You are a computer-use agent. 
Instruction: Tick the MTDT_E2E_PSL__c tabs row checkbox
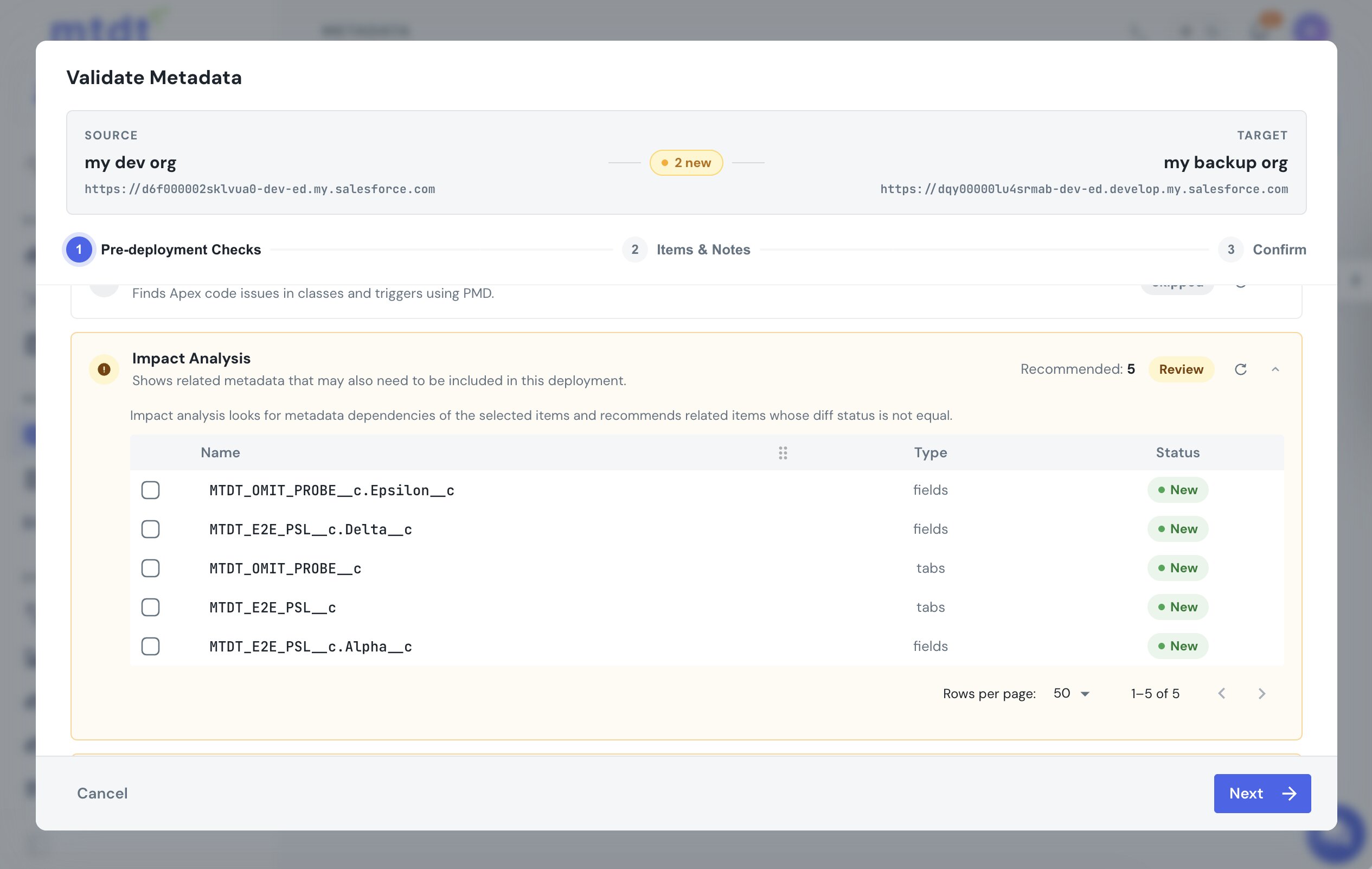click(x=150, y=608)
